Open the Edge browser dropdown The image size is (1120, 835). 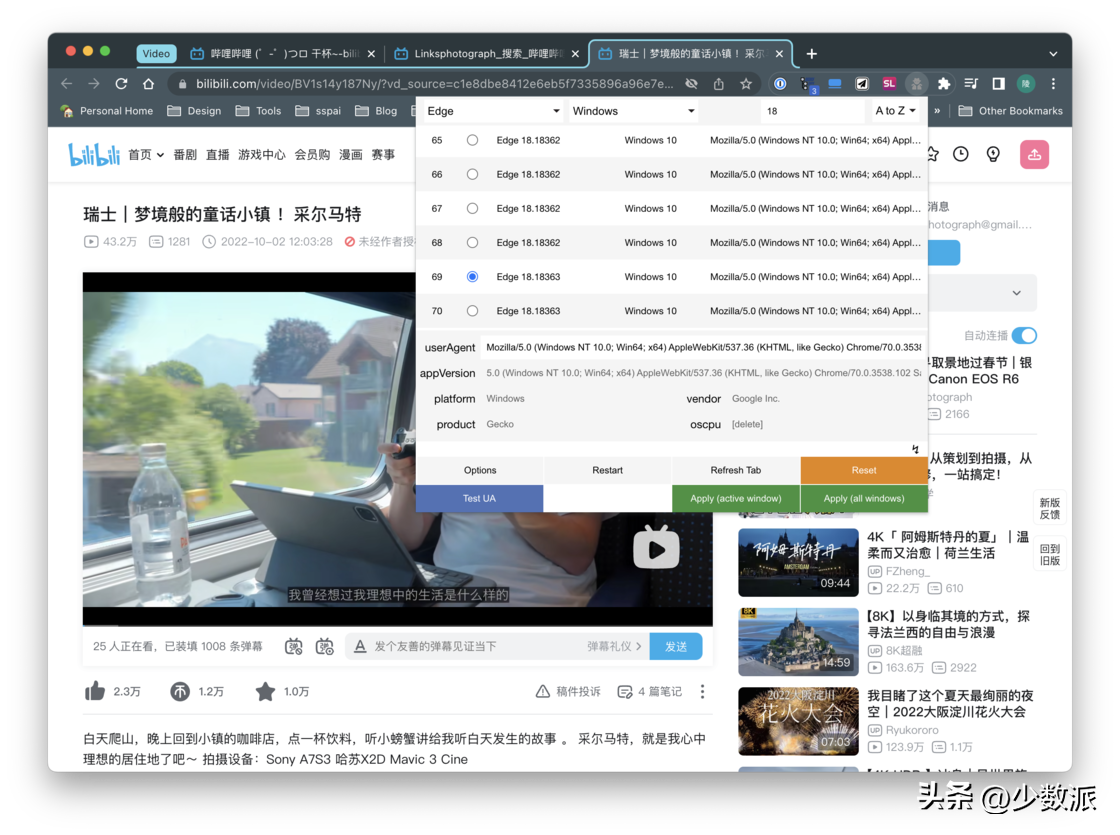click(x=493, y=111)
